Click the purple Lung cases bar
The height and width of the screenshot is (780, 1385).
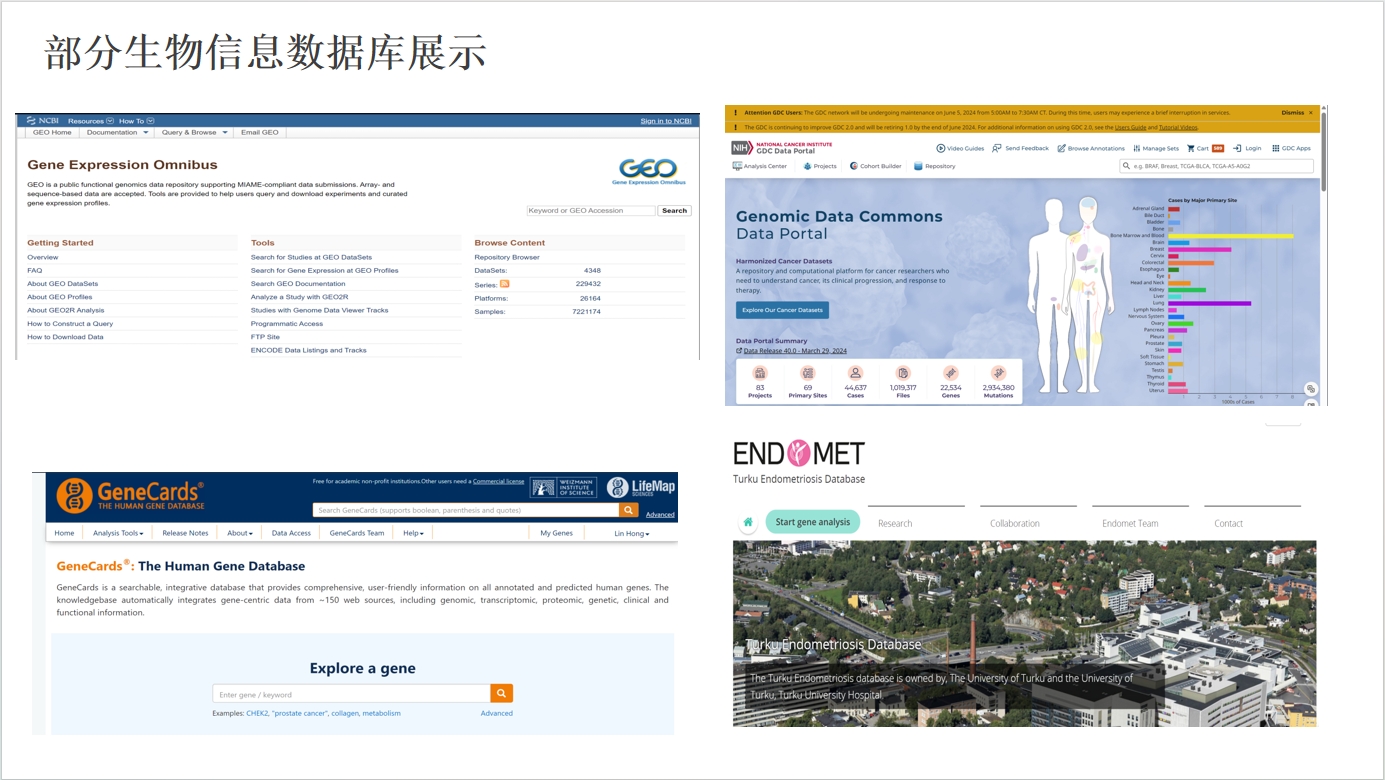[1210, 303]
